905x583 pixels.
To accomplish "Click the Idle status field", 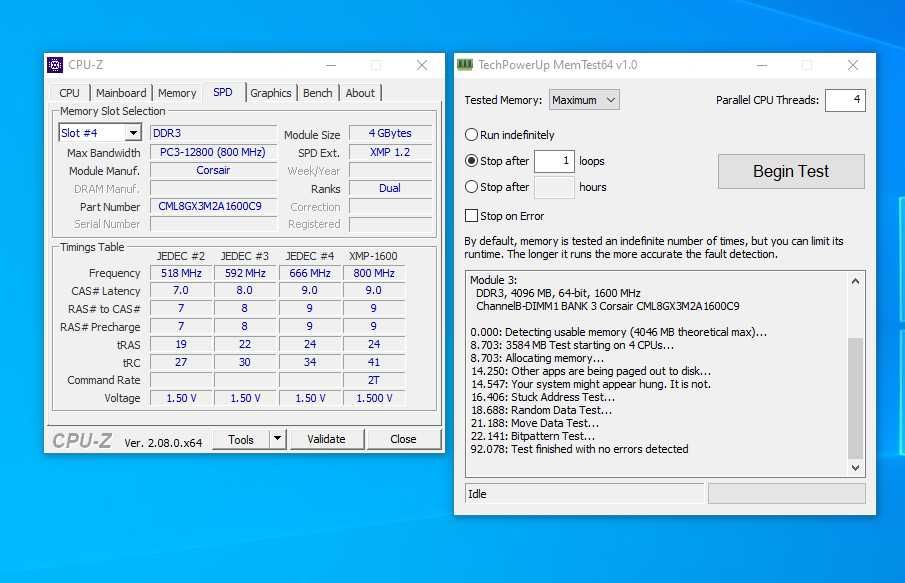I will [x=584, y=494].
